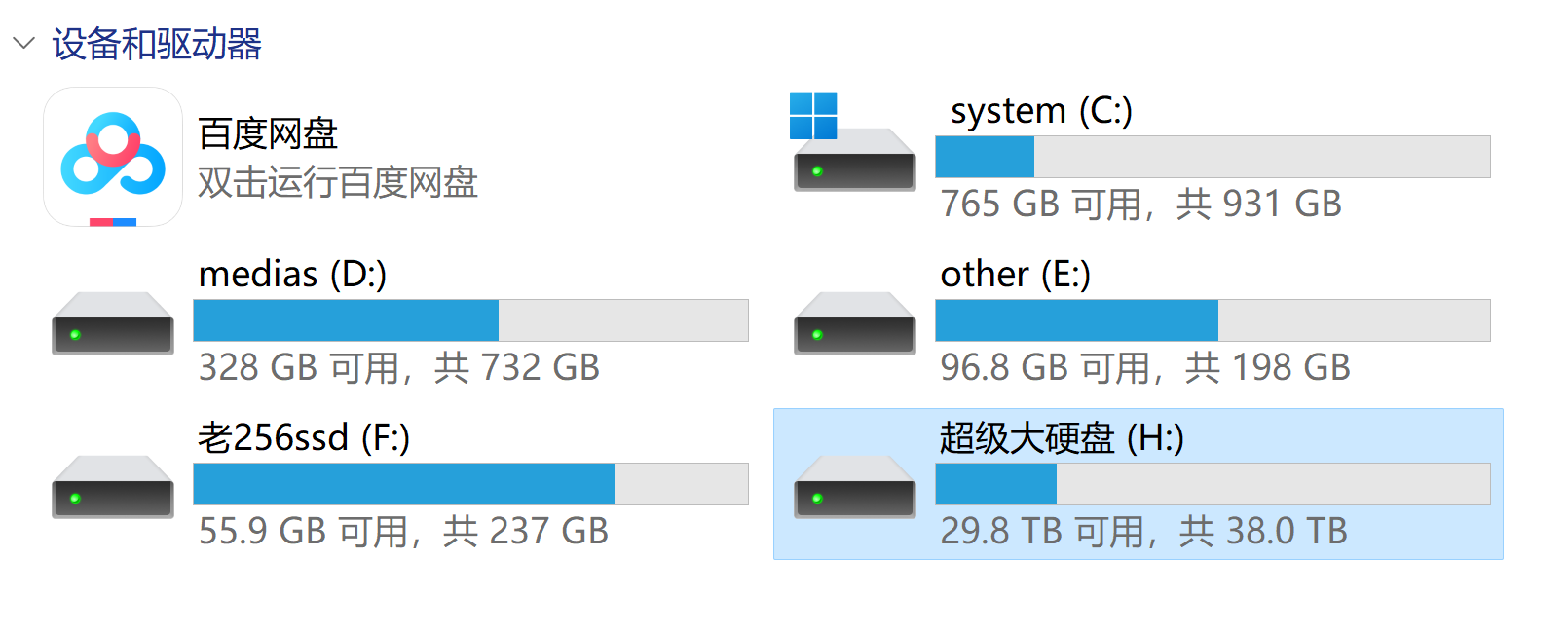The width and height of the screenshot is (1568, 635).
Task: Click the 百度网盘 title text
Action: click(x=268, y=134)
